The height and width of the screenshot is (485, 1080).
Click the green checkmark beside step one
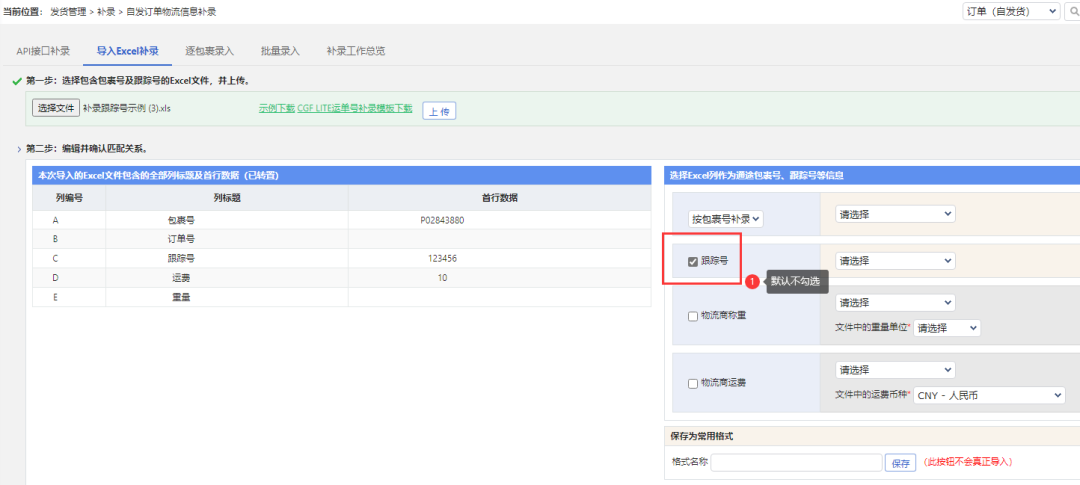click(16, 81)
